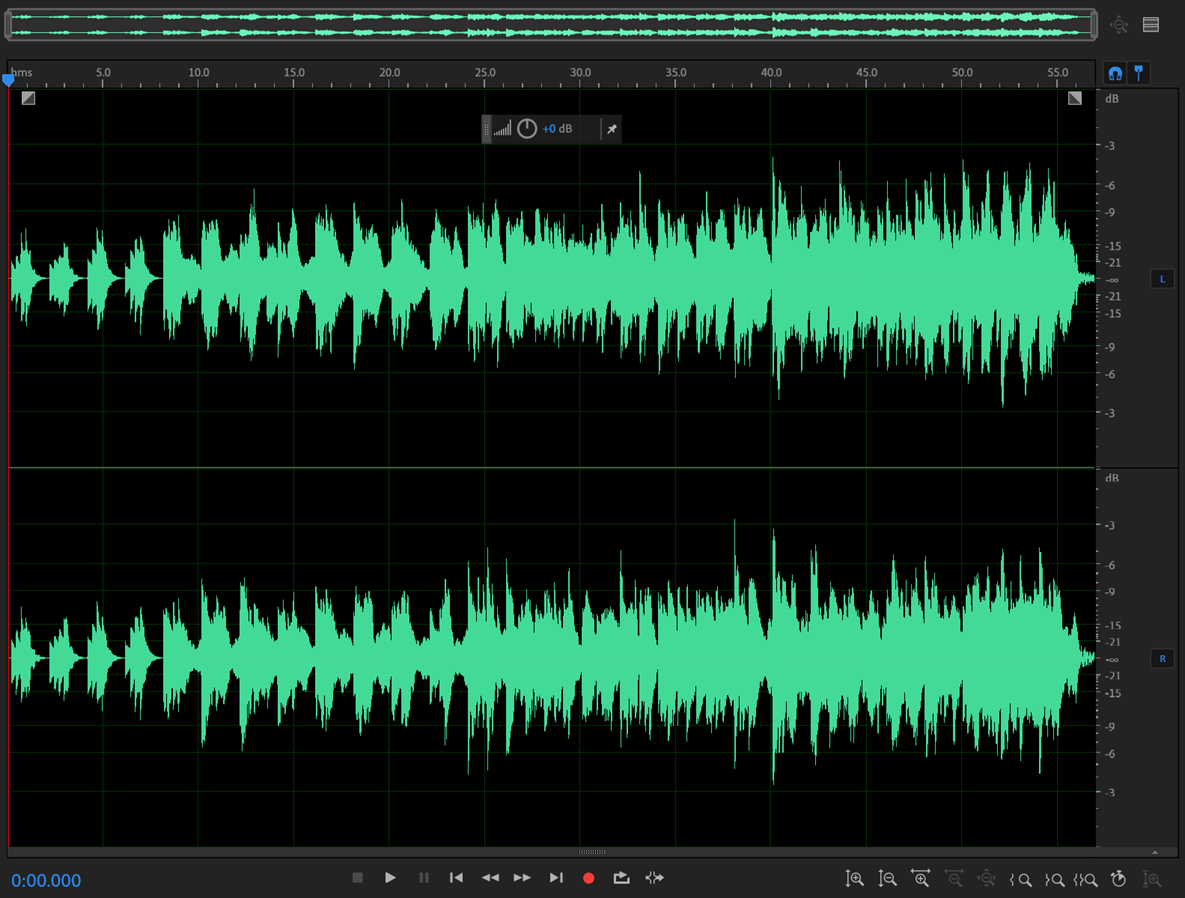Click the HUD drag grip handle
Screen dimensions: 1185x898
[x=487, y=129]
